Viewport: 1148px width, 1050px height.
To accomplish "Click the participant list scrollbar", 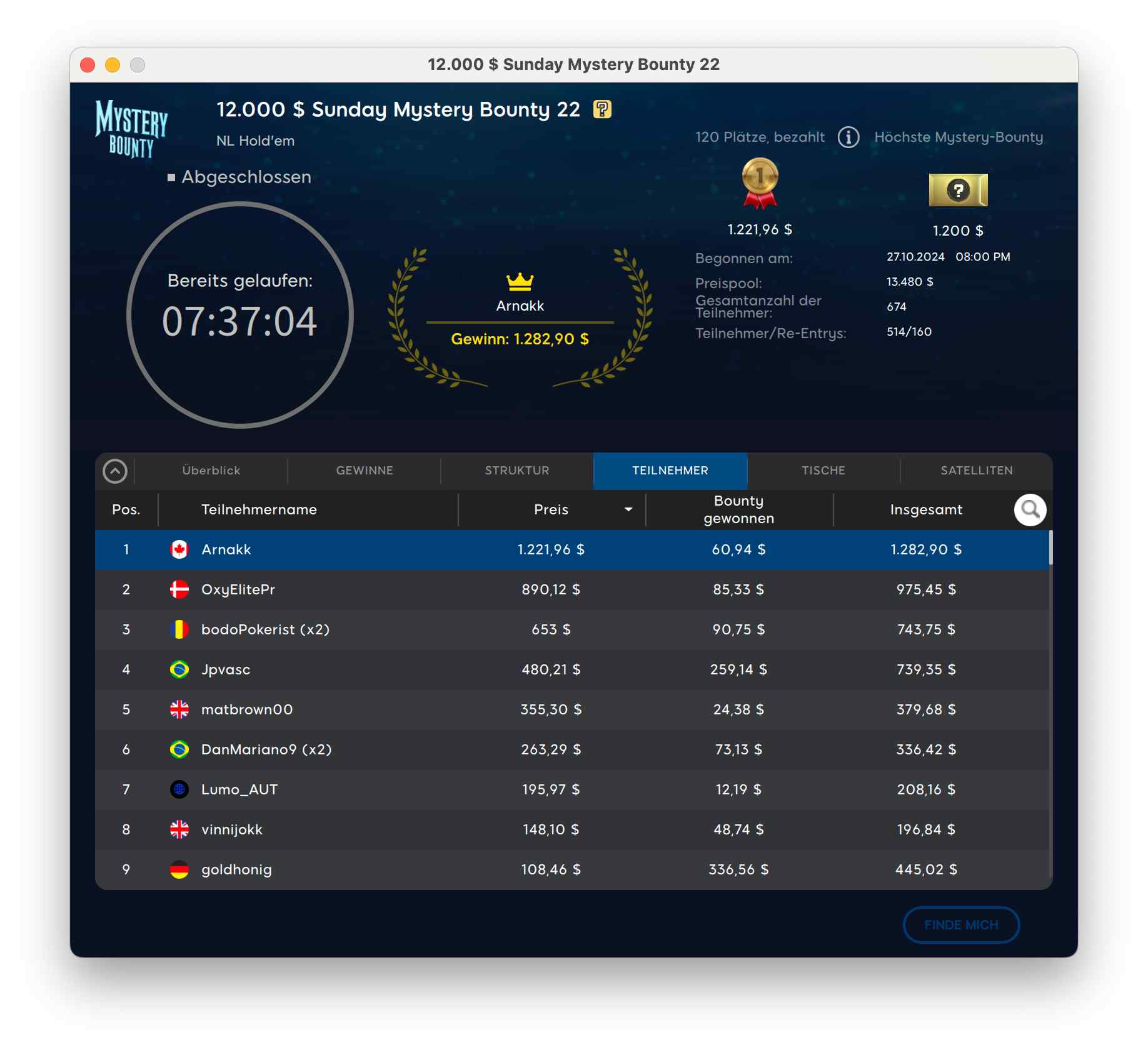I will click(1050, 548).
